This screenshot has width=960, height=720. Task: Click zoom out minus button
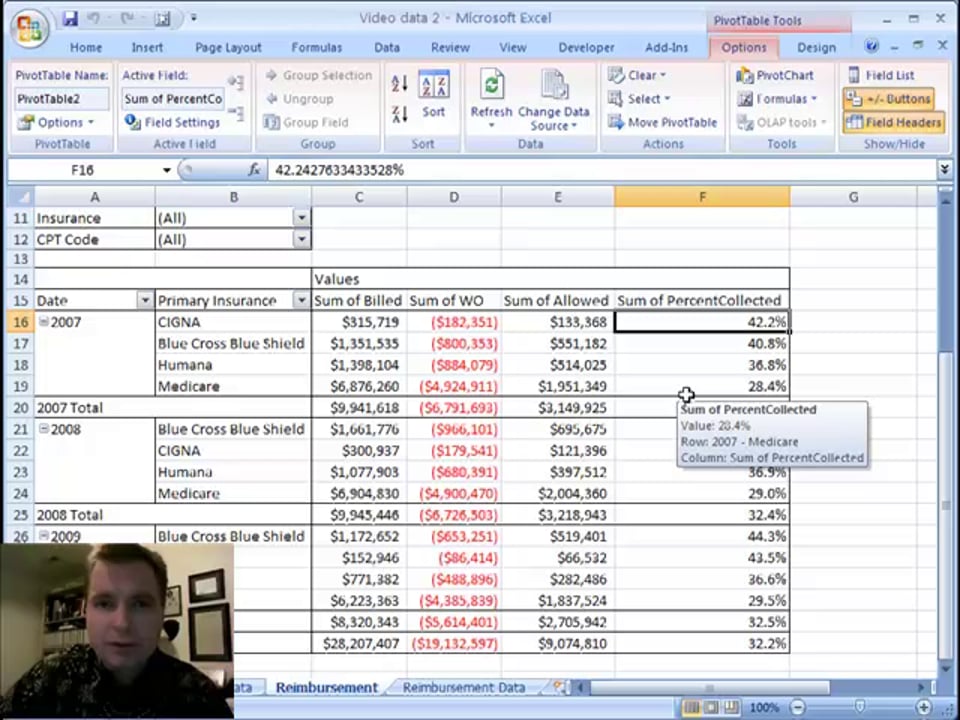(x=797, y=708)
